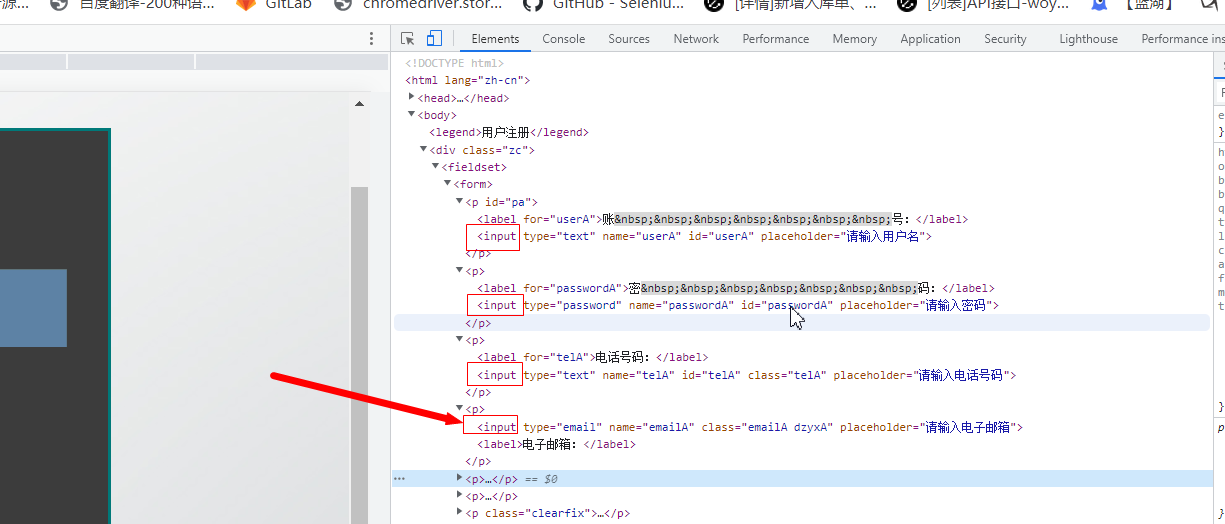Screen dimensions: 1225x524
Task: Click the three dots beside selected p node
Action: 400,479
